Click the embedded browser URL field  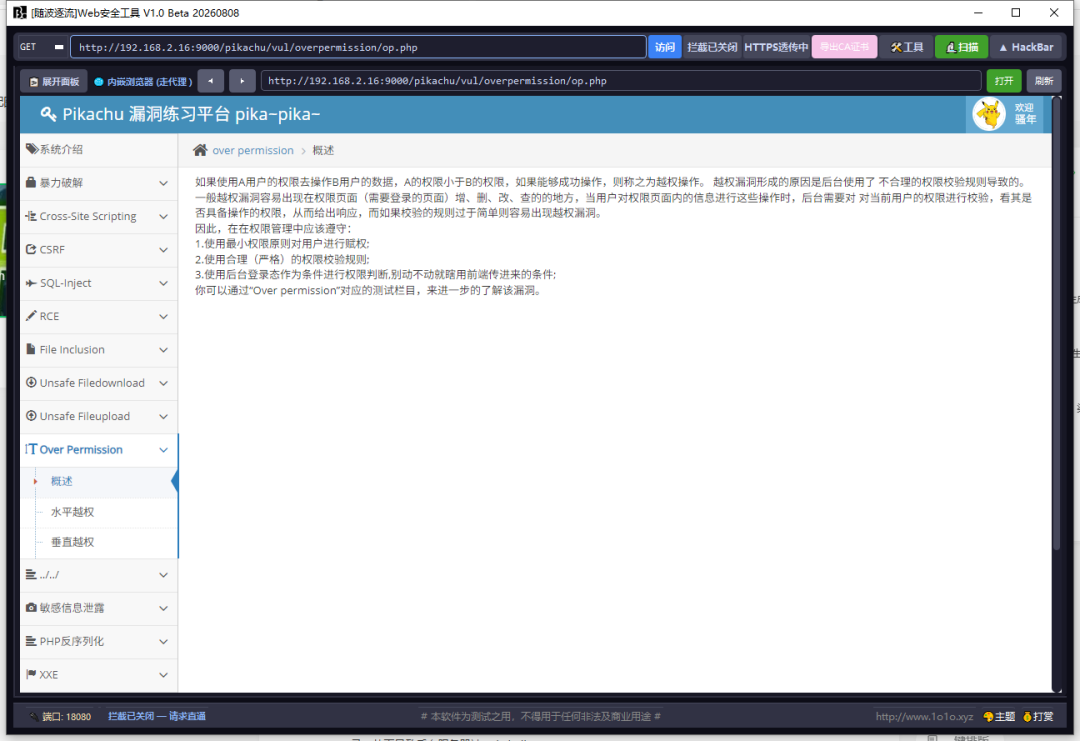(x=621, y=81)
